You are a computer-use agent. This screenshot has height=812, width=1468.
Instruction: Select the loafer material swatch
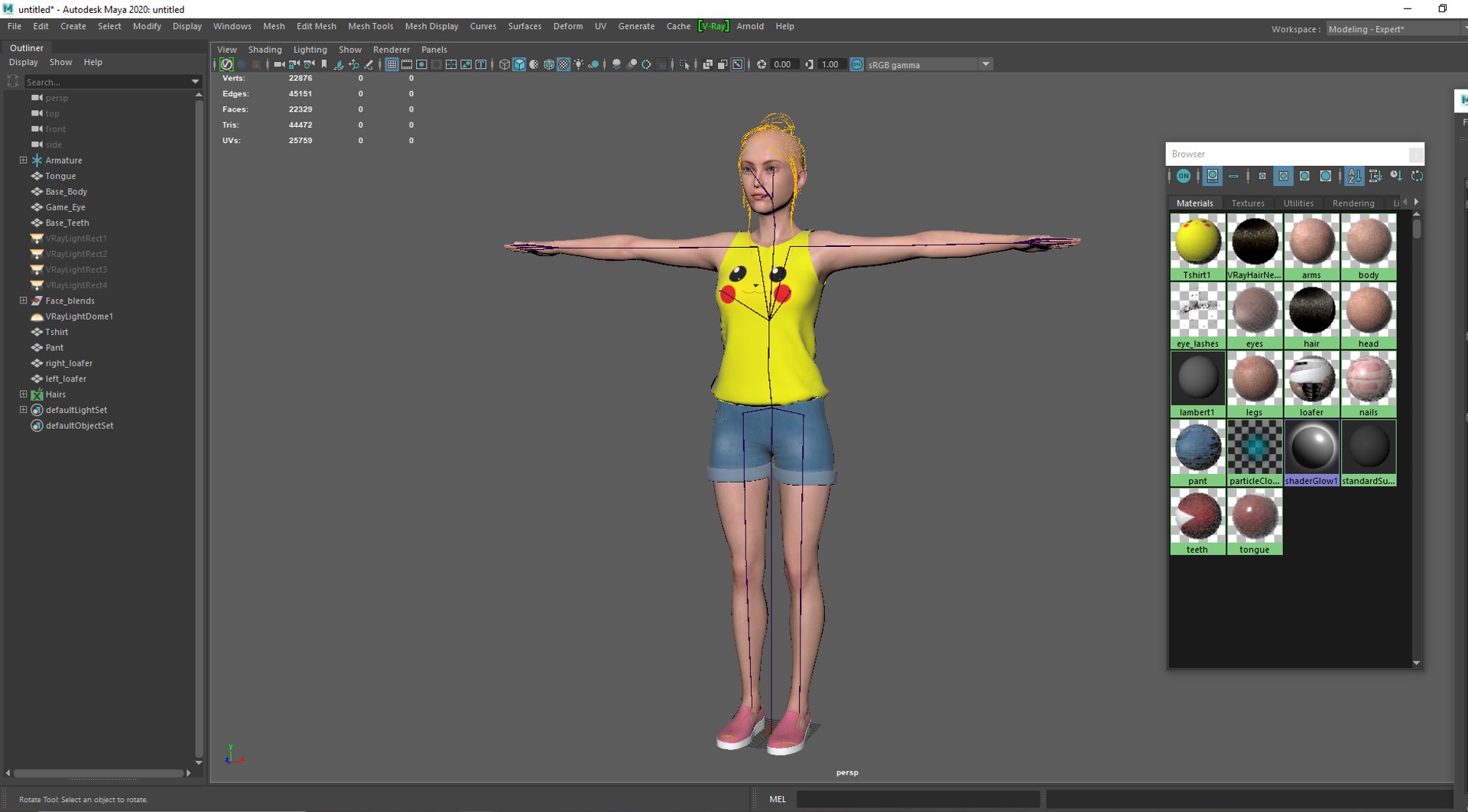point(1311,384)
